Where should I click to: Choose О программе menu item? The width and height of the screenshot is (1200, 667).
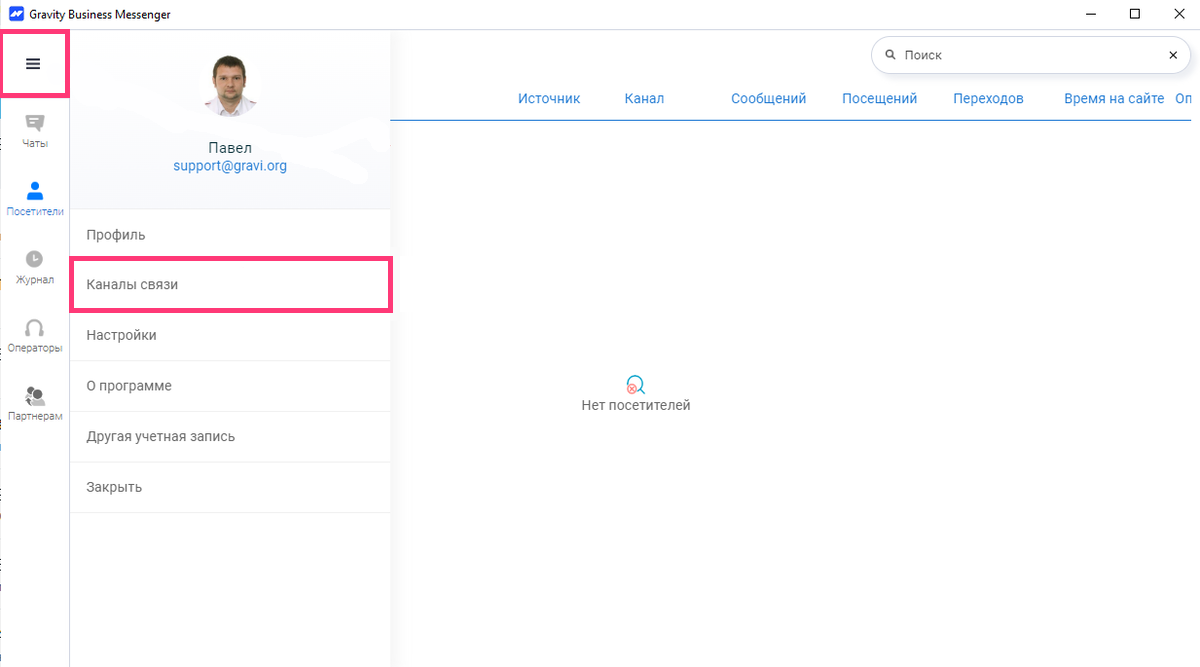coord(129,386)
